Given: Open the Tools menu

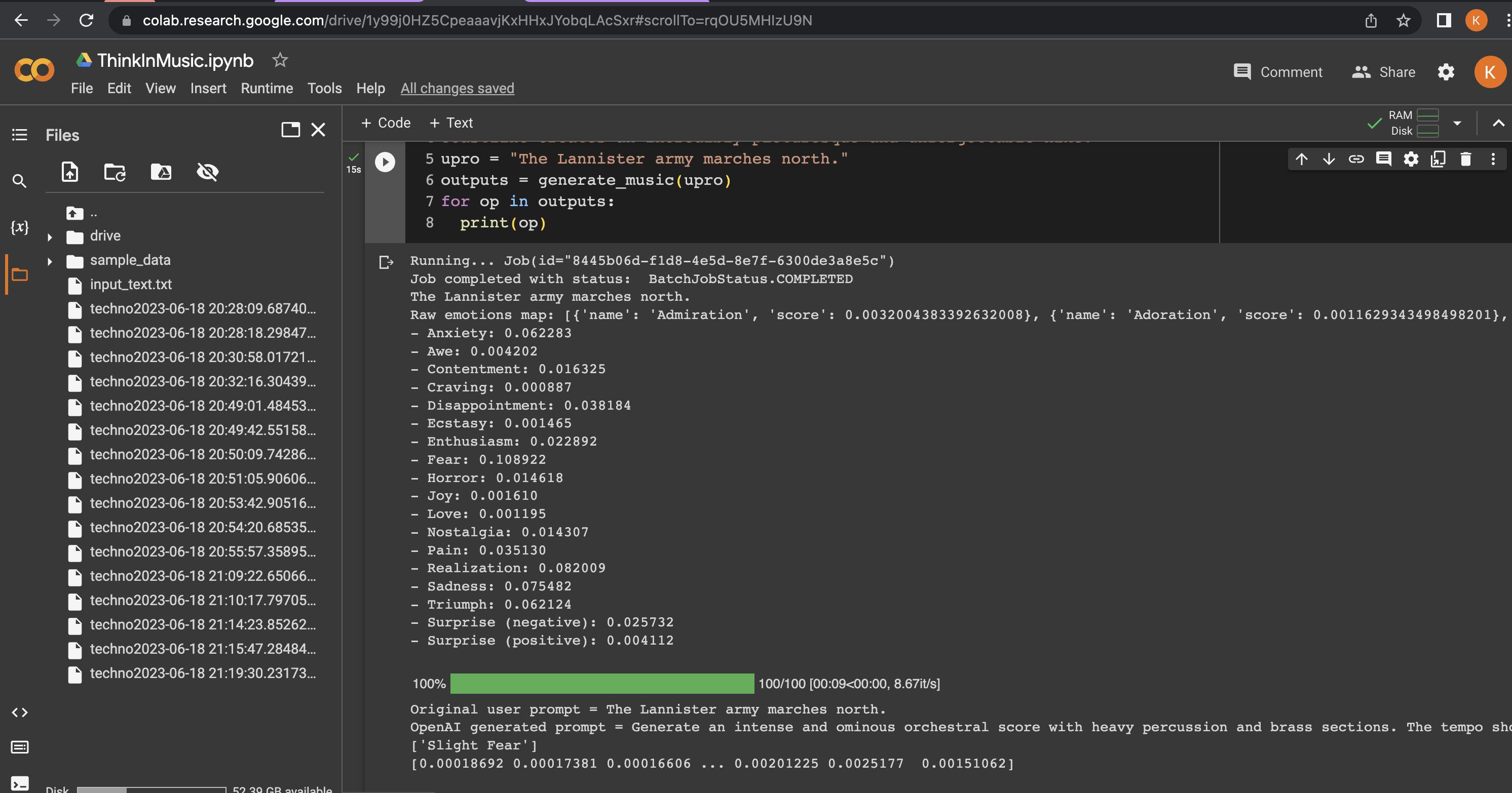Looking at the screenshot, I should [324, 88].
